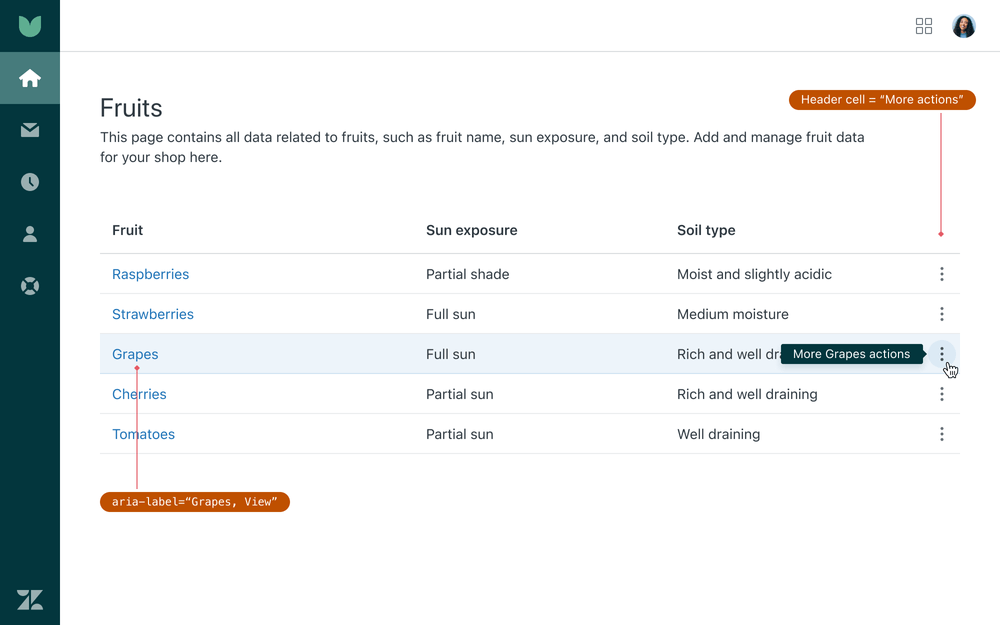Open the Strawberries link
The image size is (1000, 625).
click(x=152, y=314)
